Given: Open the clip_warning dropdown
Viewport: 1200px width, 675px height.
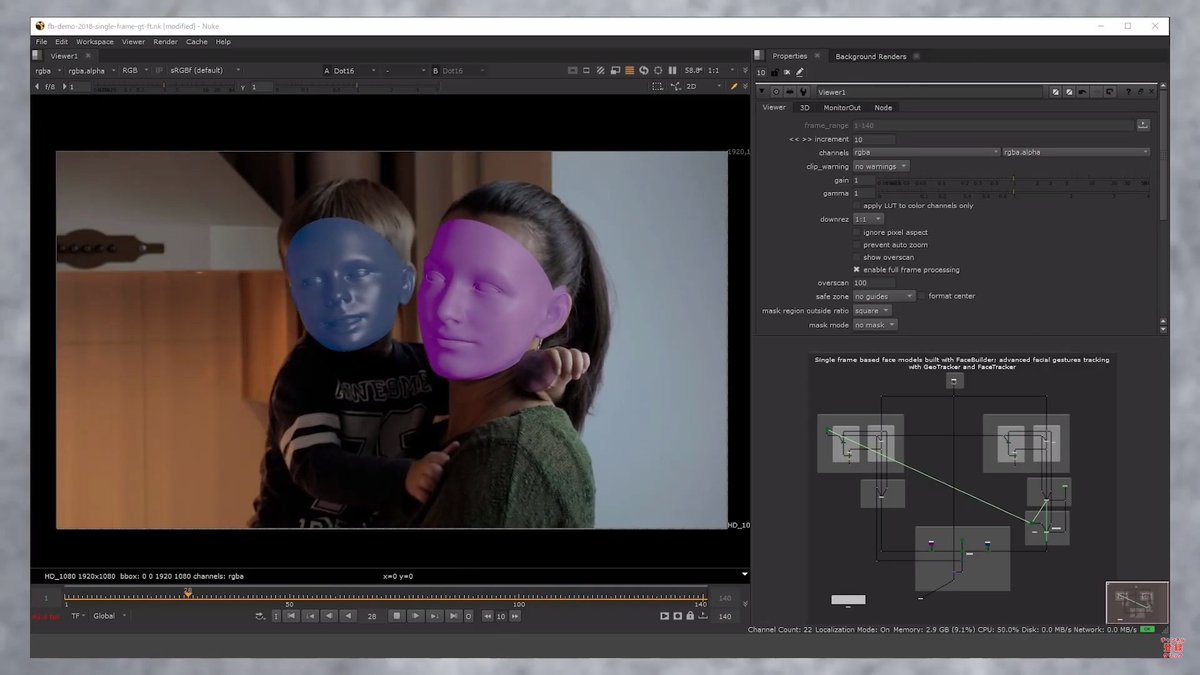Looking at the screenshot, I should 880,166.
